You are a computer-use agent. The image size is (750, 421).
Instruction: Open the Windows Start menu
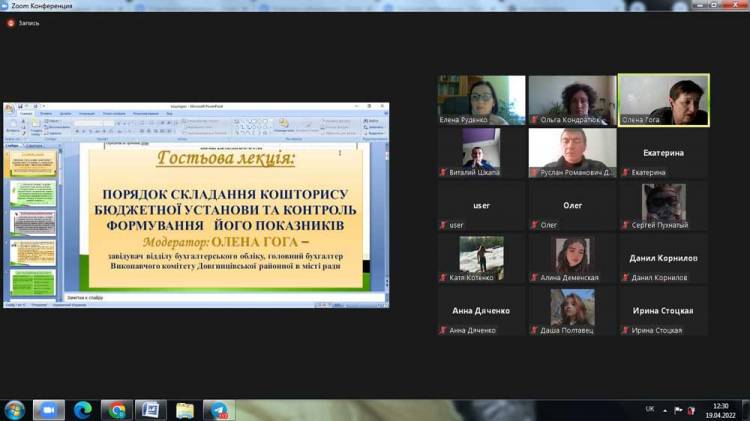point(15,410)
